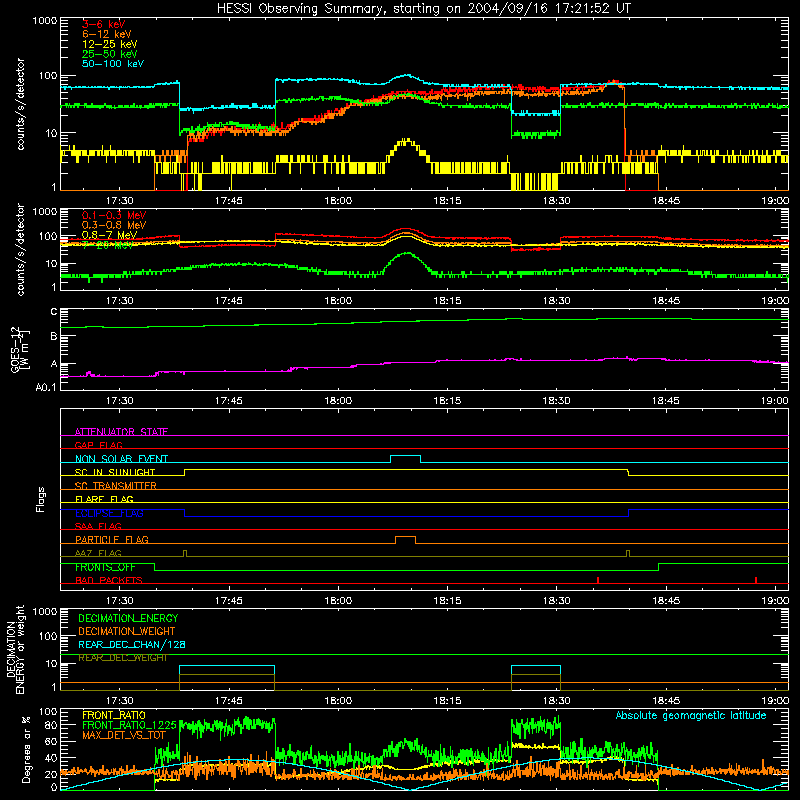
Task: Click the DECIMATION ENERGY or weight axis title
Action: tap(15, 649)
